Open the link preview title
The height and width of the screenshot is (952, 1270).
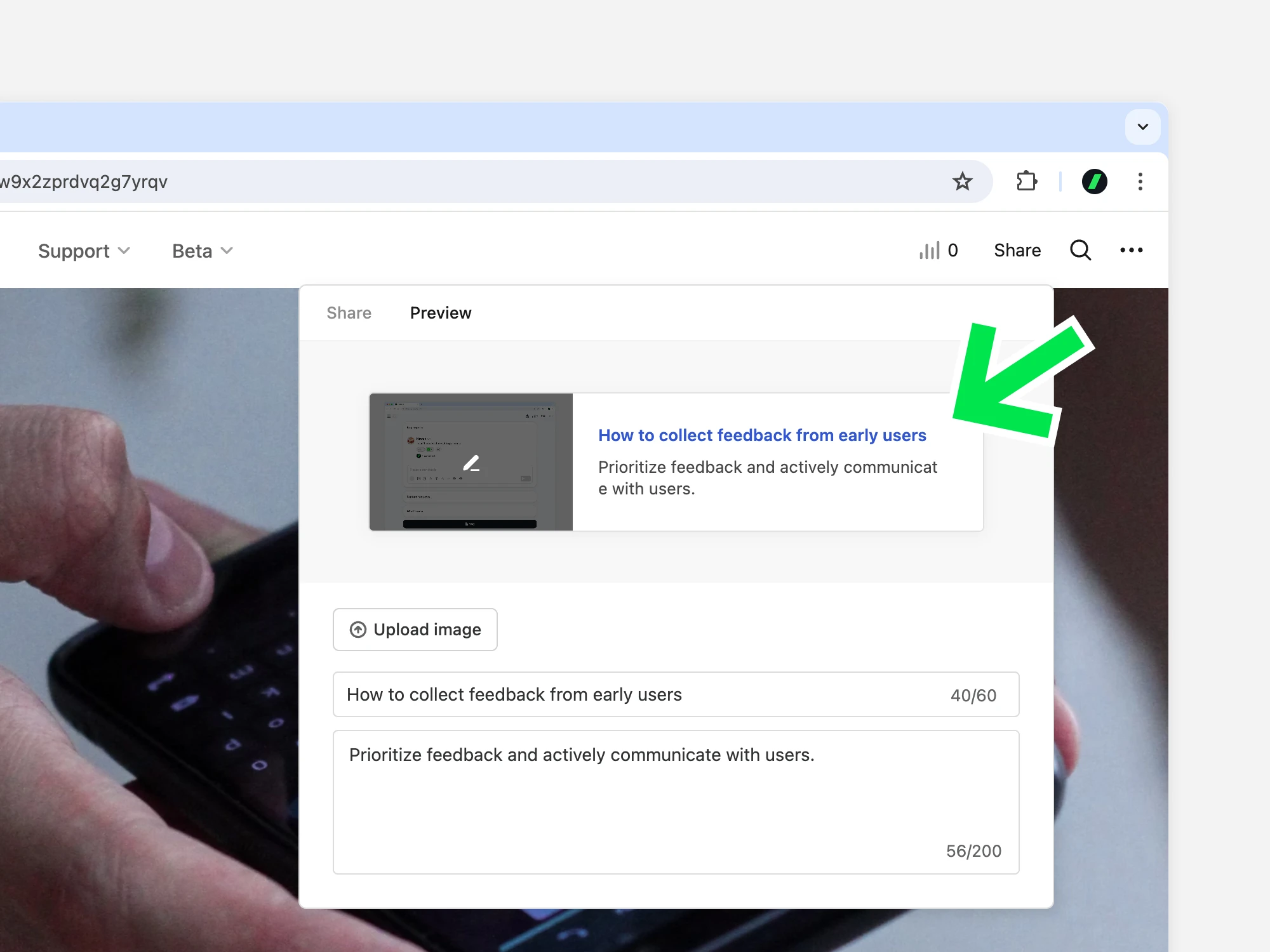[x=762, y=435]
